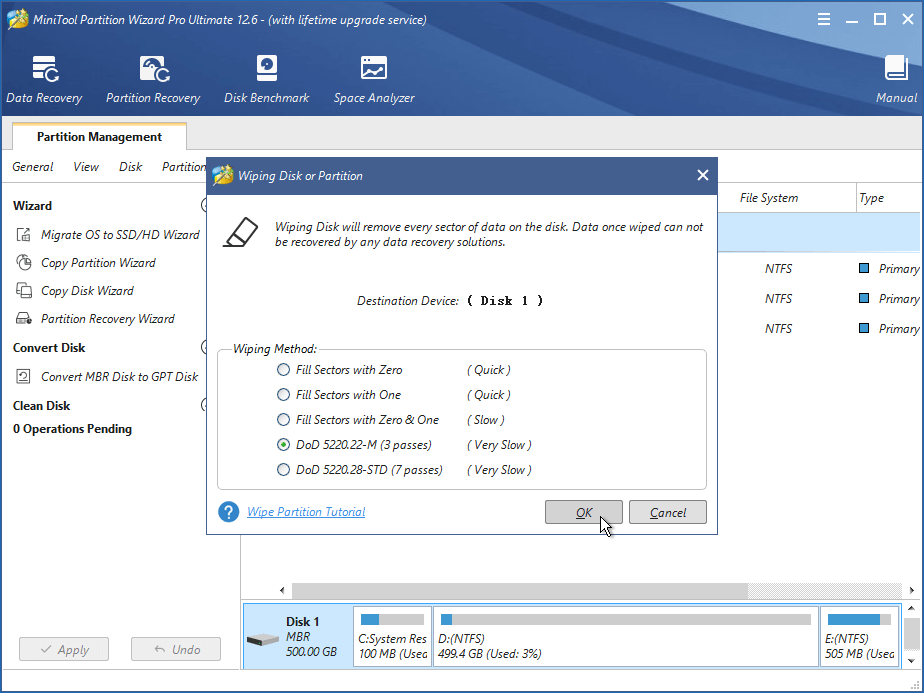Open the Disk menu
The height and width of the screenshot is (693, 924).
point(130,167)
